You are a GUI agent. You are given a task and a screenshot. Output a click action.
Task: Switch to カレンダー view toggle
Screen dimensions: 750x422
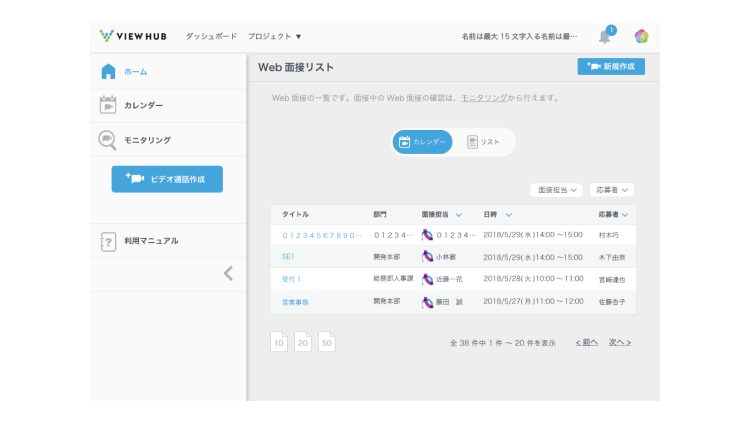tap(422, 142)
